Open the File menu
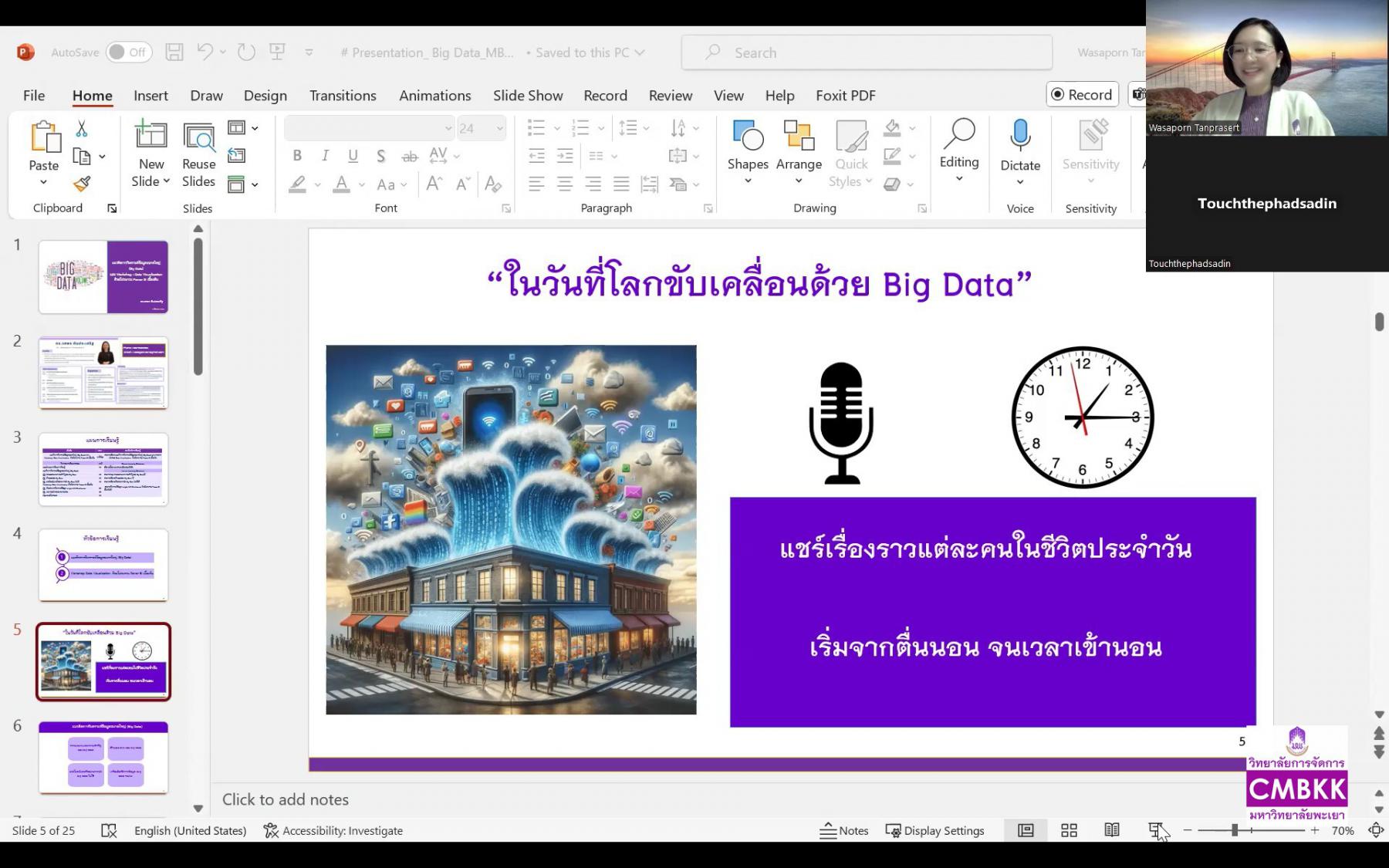The image size is (1389, 868). coord(34,95)
